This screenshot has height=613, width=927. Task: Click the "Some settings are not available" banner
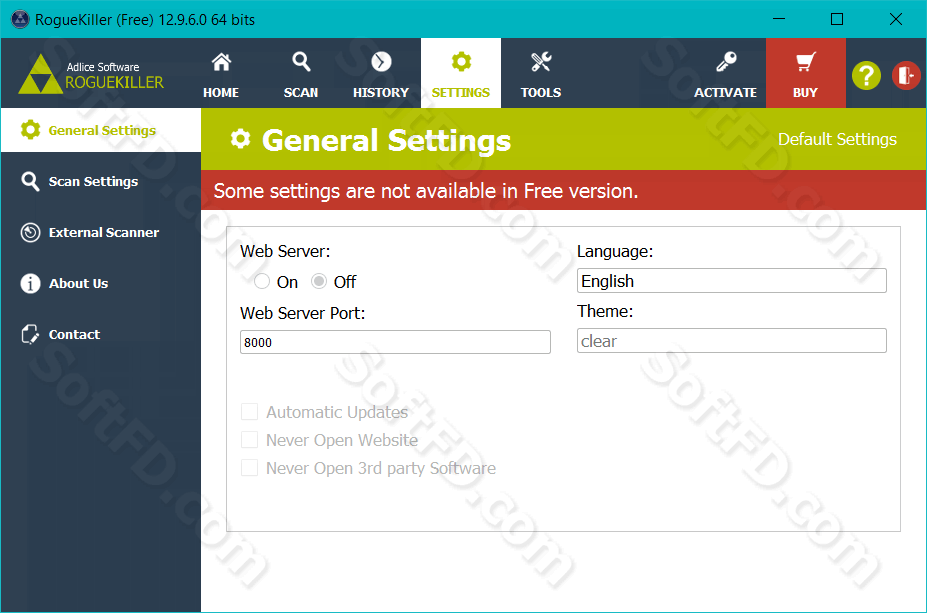(563, 190)
